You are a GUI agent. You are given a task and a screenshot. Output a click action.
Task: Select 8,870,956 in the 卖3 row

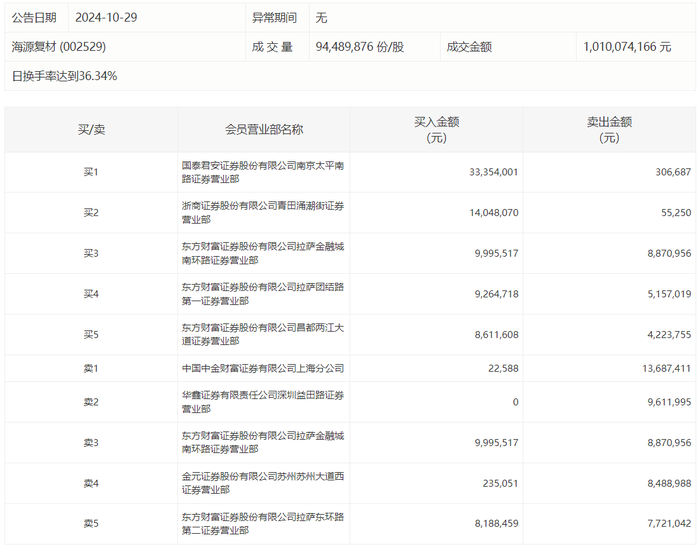click(x=669, y=443)
